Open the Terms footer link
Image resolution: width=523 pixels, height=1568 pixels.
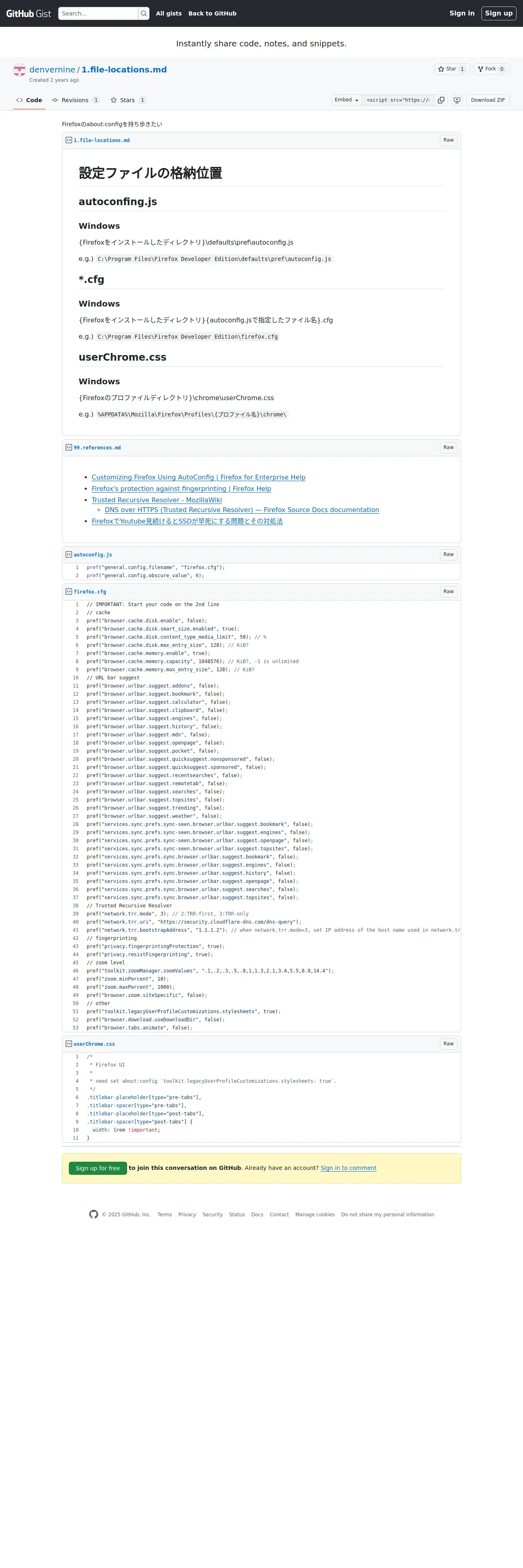coord(165,1215)
